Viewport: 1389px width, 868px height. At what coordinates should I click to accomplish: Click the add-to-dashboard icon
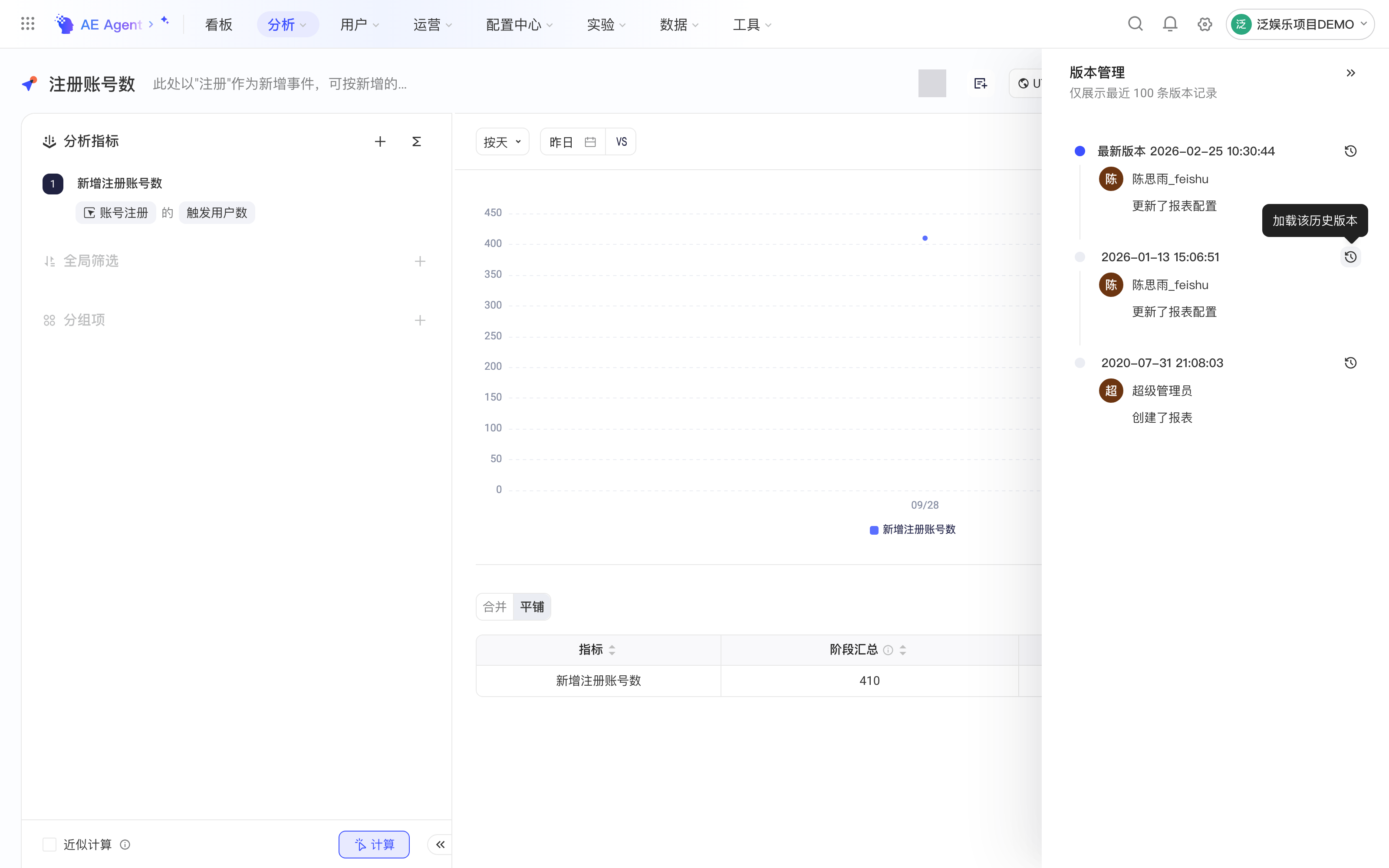pyautogui.click(x=981, y=84)
